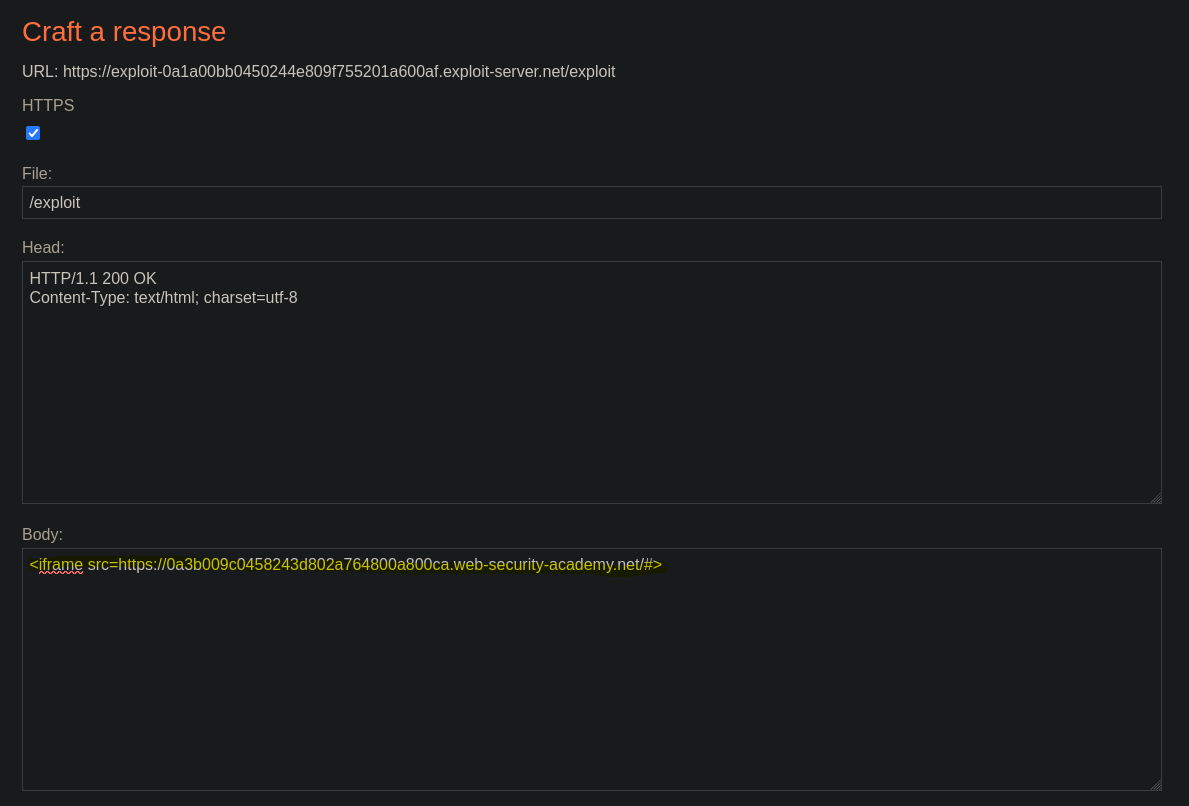This screenshot has height=806, width=1189.
Task: Click the exploit server URL text
Action: pos(338,71)
